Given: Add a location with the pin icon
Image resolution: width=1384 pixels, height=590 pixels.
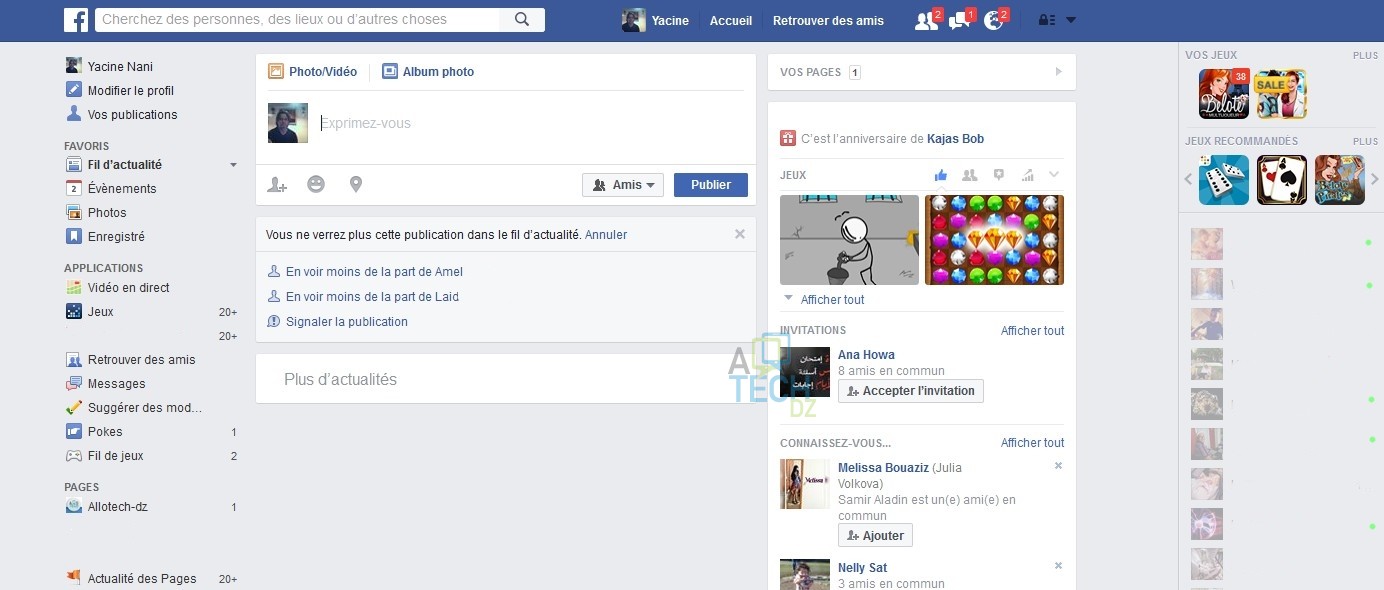Looking at the screenshot, I should pos(356,184).
